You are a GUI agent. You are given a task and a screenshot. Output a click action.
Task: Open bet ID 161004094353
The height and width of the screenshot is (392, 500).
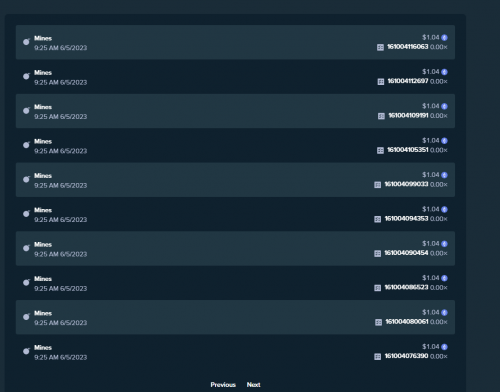pos(406,218)
